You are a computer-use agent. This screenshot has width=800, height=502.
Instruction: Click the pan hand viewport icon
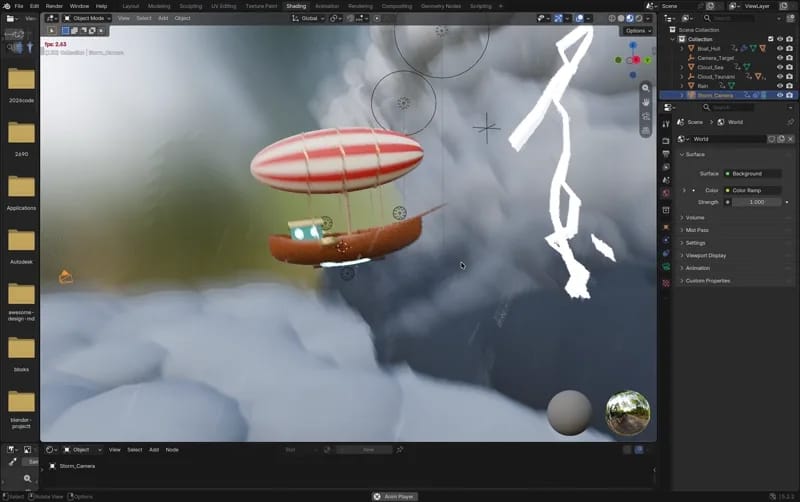click(645, 102)
